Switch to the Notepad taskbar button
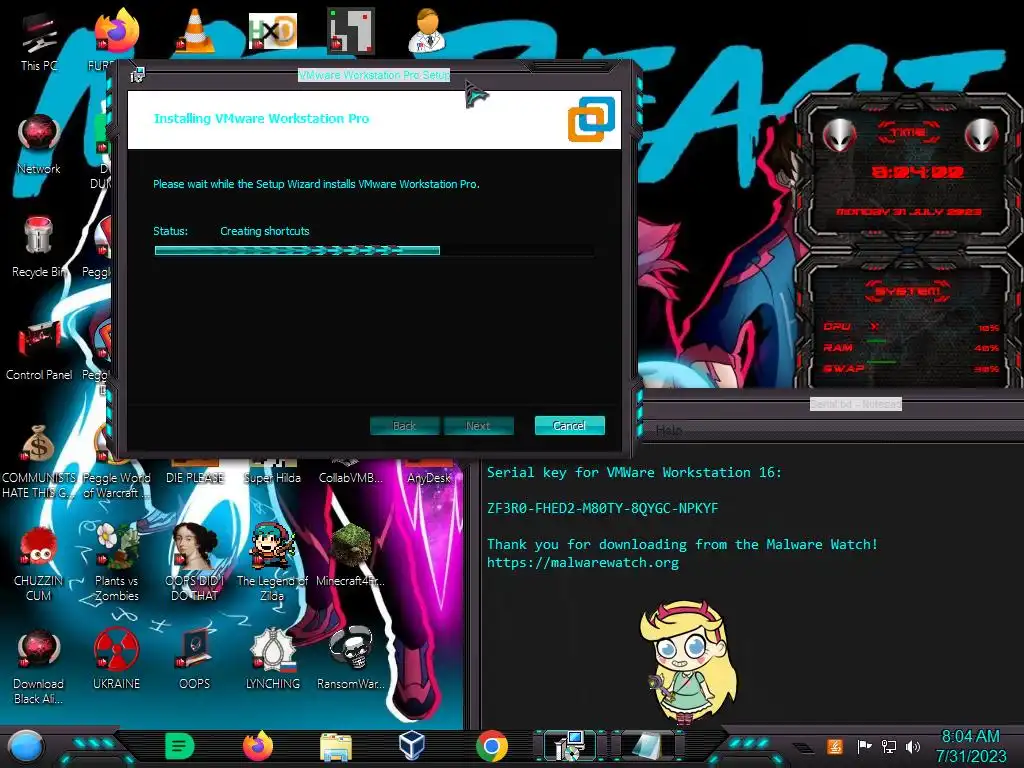Screen dimensions: 1024x768 pos(647,746)
